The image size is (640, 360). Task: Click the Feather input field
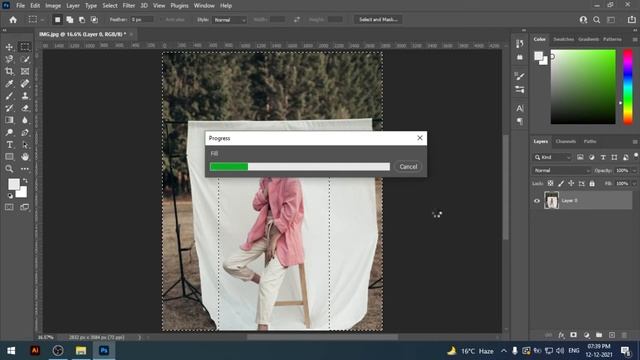[142, 20]
